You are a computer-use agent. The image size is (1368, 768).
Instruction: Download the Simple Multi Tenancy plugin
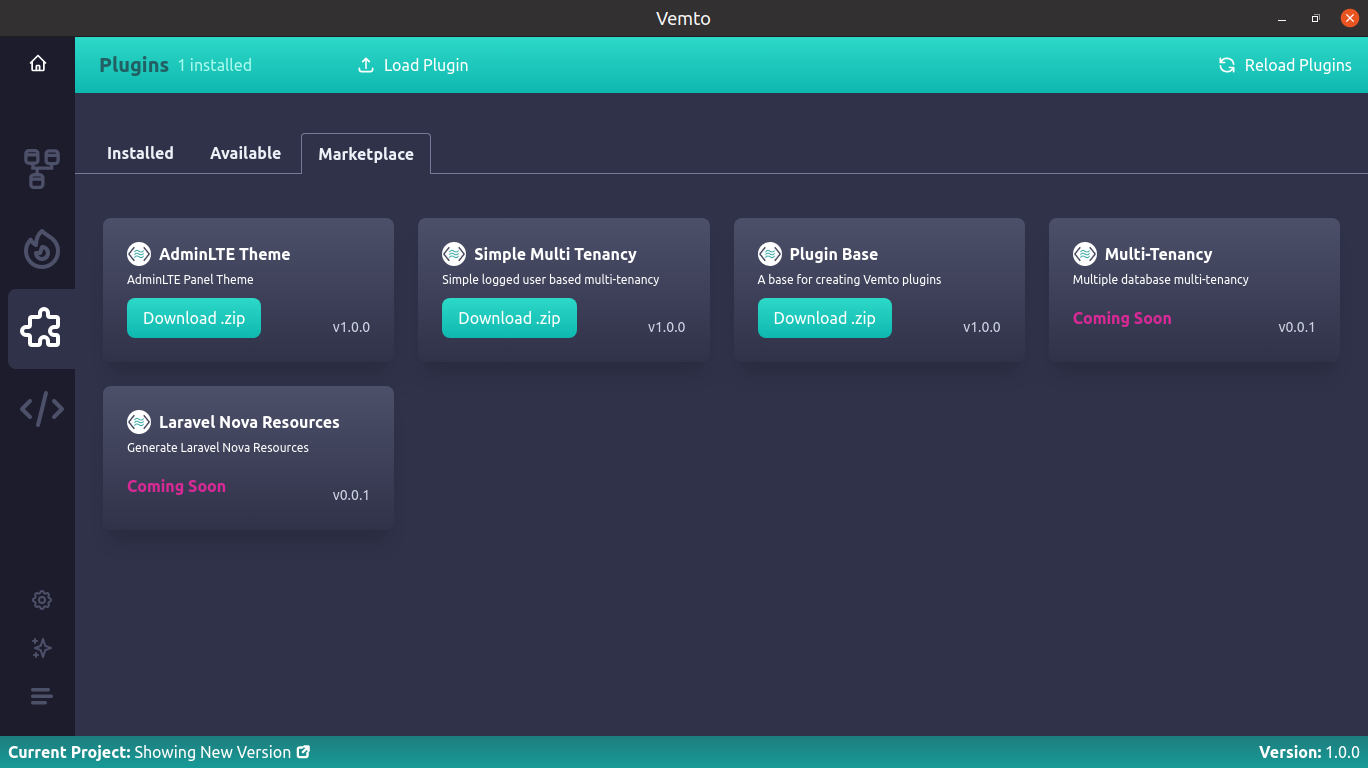[509, 317]
